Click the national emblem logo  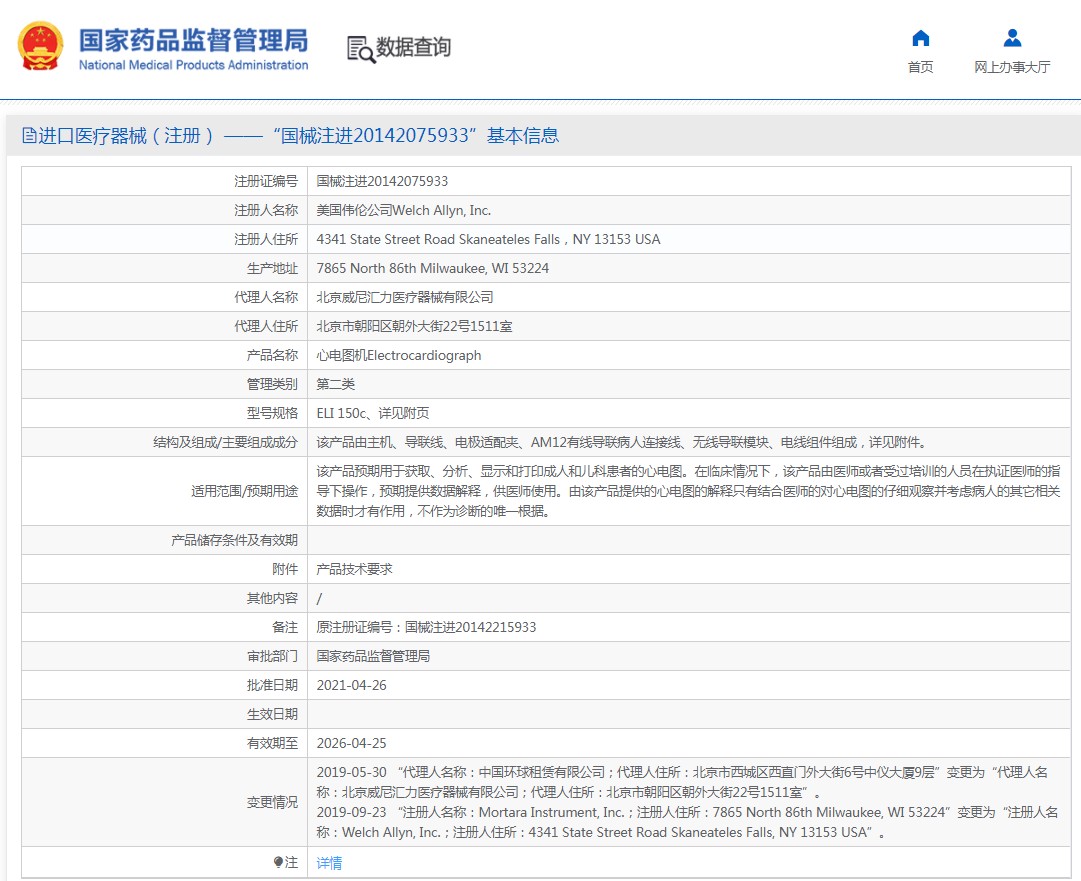pyautogui.click(x=40, y=46)
